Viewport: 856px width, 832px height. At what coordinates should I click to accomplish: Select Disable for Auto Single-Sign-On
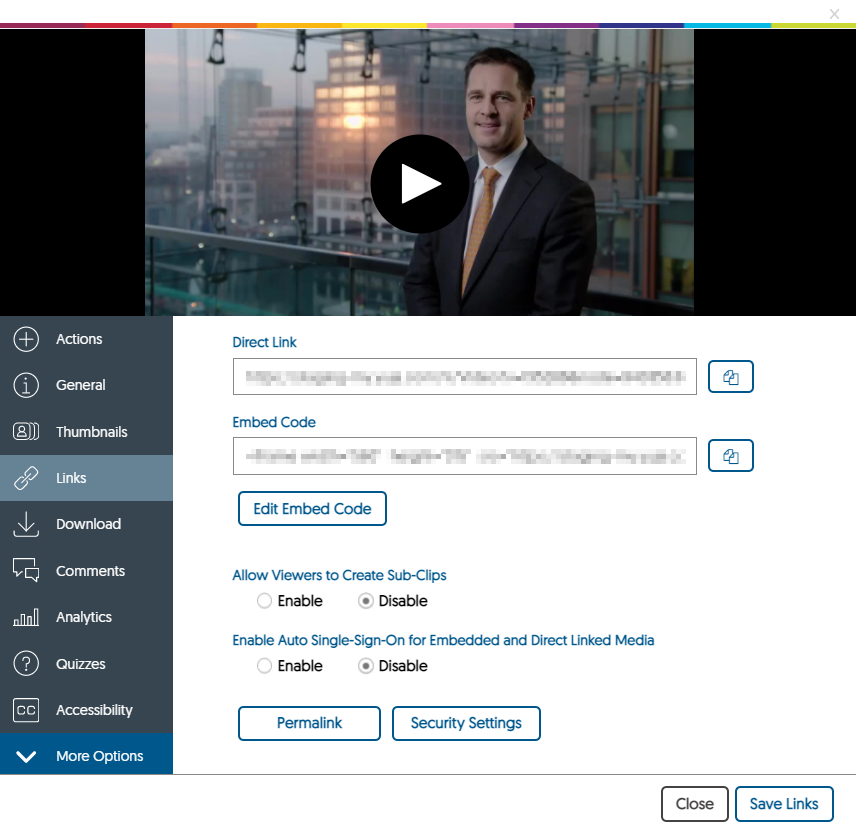[x=366, y=666]
